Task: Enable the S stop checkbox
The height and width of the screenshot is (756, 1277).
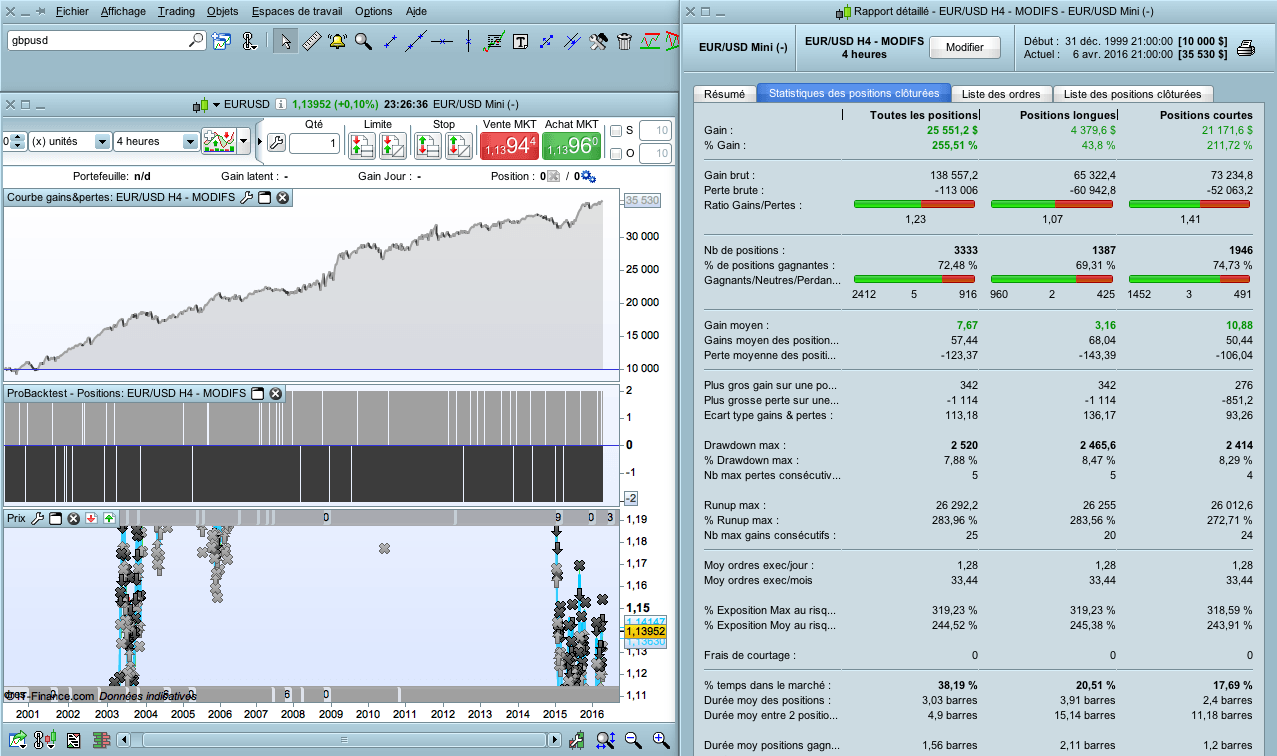Action: 616,130
